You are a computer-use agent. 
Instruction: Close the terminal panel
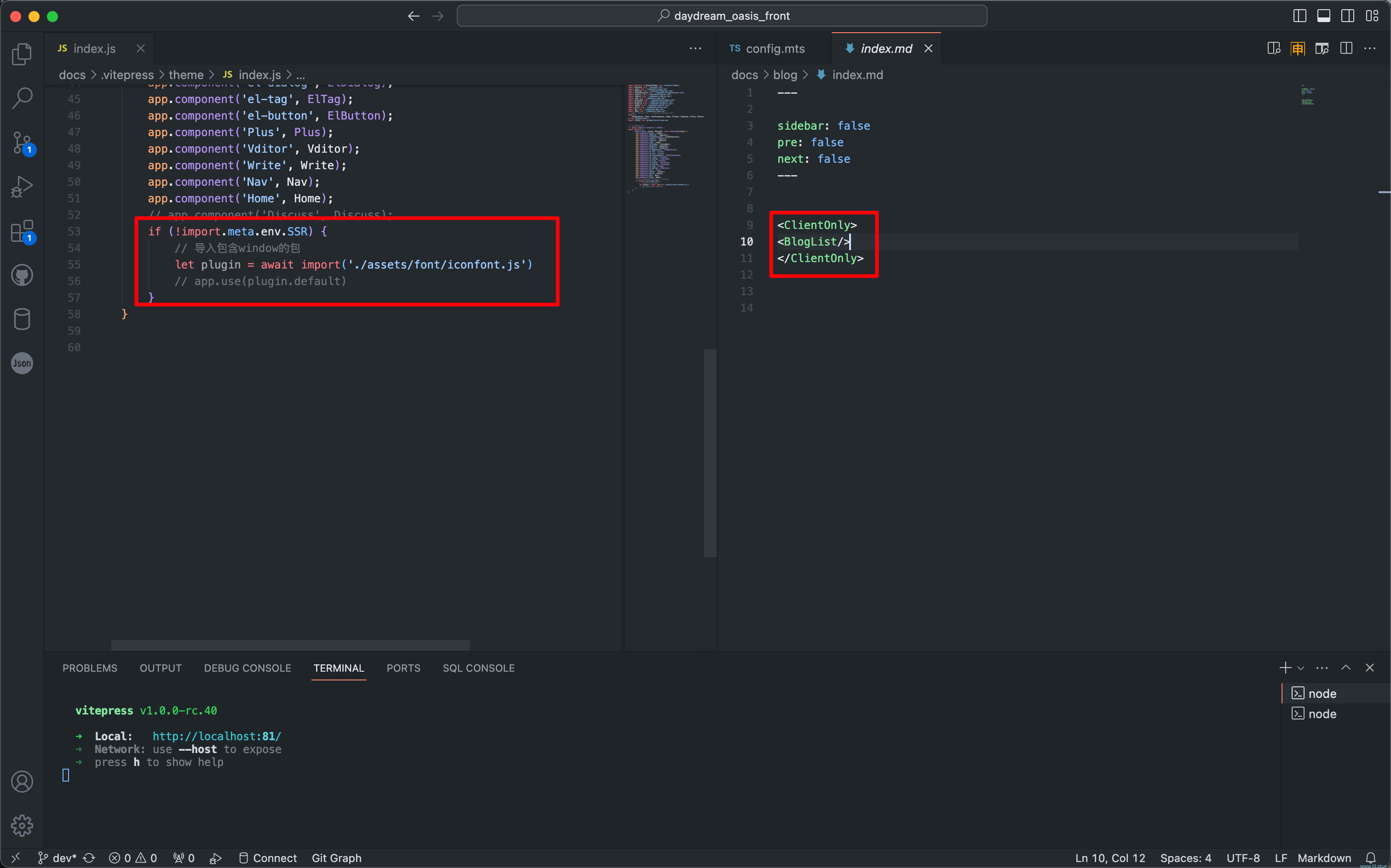1370,668
